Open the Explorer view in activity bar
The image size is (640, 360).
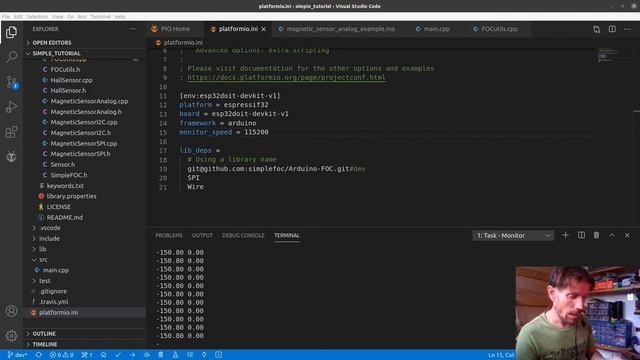tap(11, 32)
